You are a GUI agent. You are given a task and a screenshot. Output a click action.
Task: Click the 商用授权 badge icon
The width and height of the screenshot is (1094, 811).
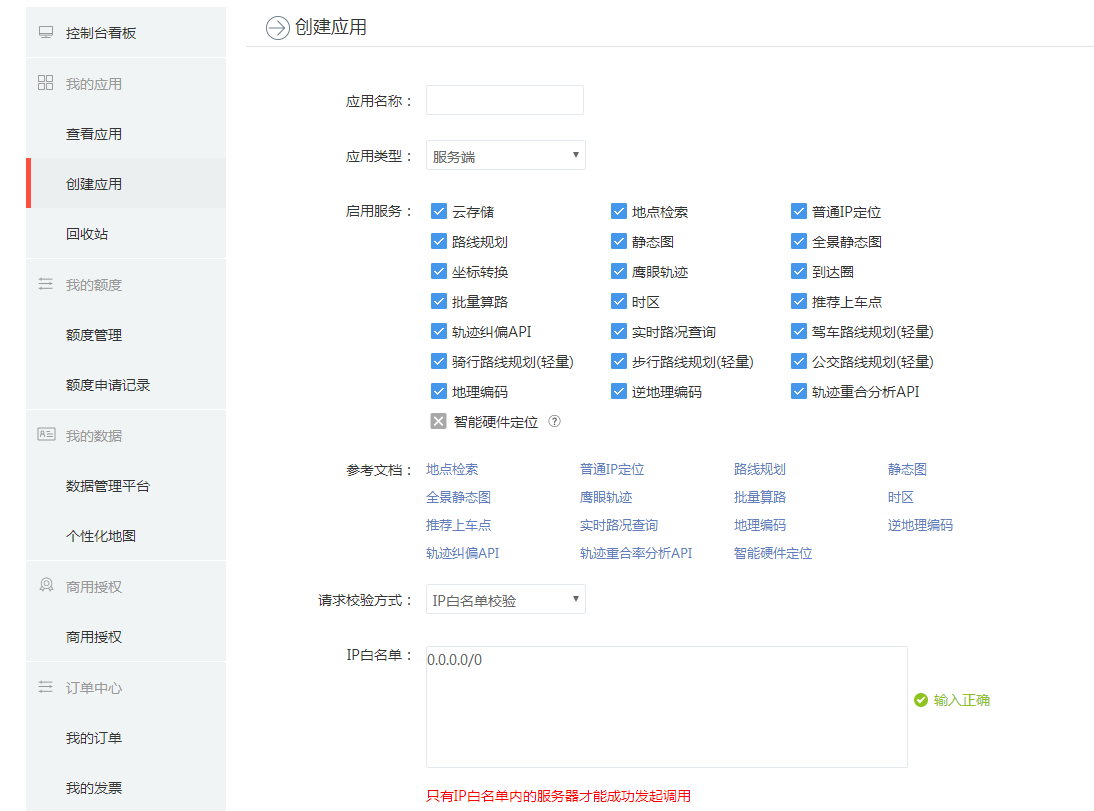point(45,586)
